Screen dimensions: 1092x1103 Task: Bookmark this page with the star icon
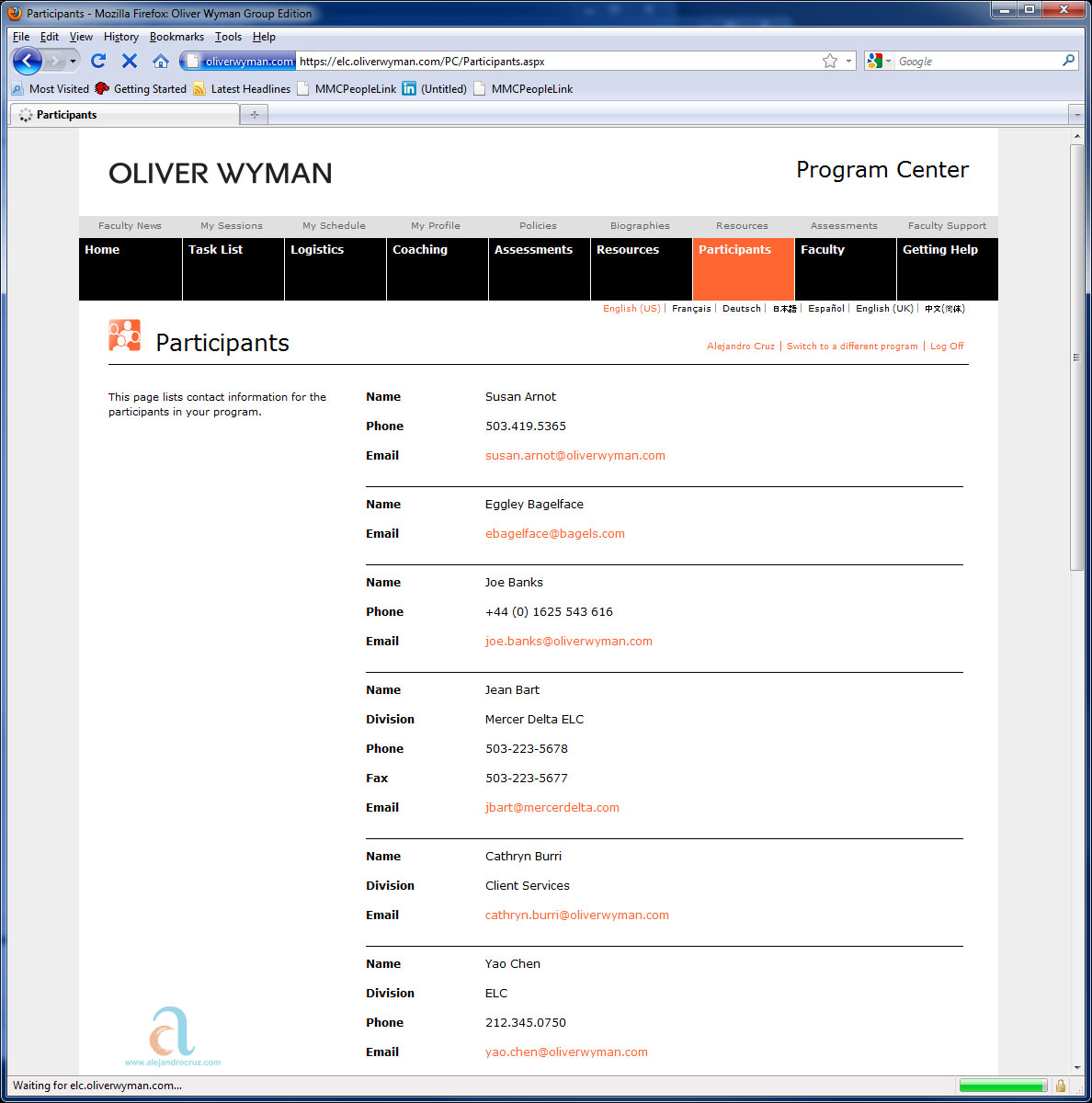pos(830,61)
